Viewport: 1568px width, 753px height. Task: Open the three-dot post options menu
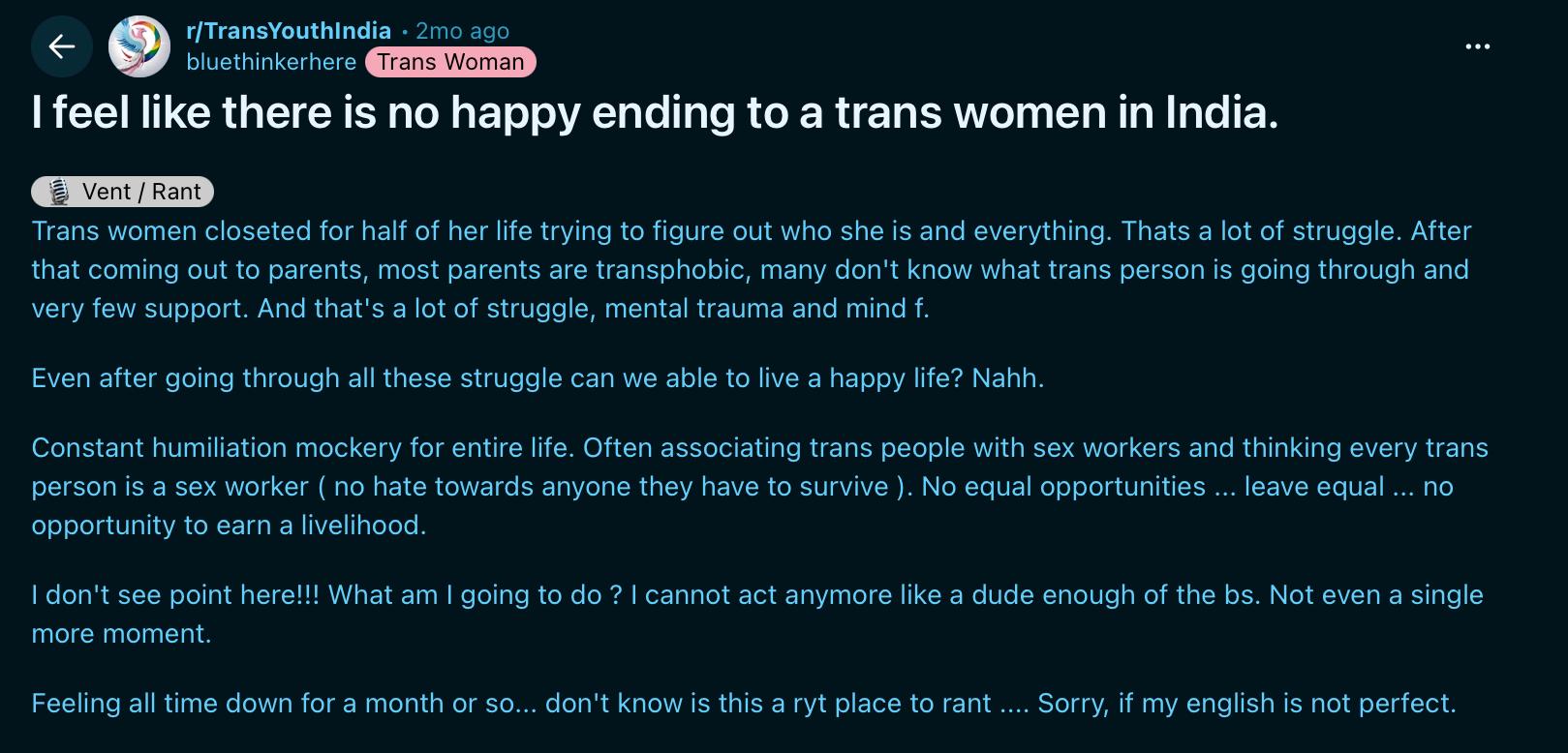1477,46
